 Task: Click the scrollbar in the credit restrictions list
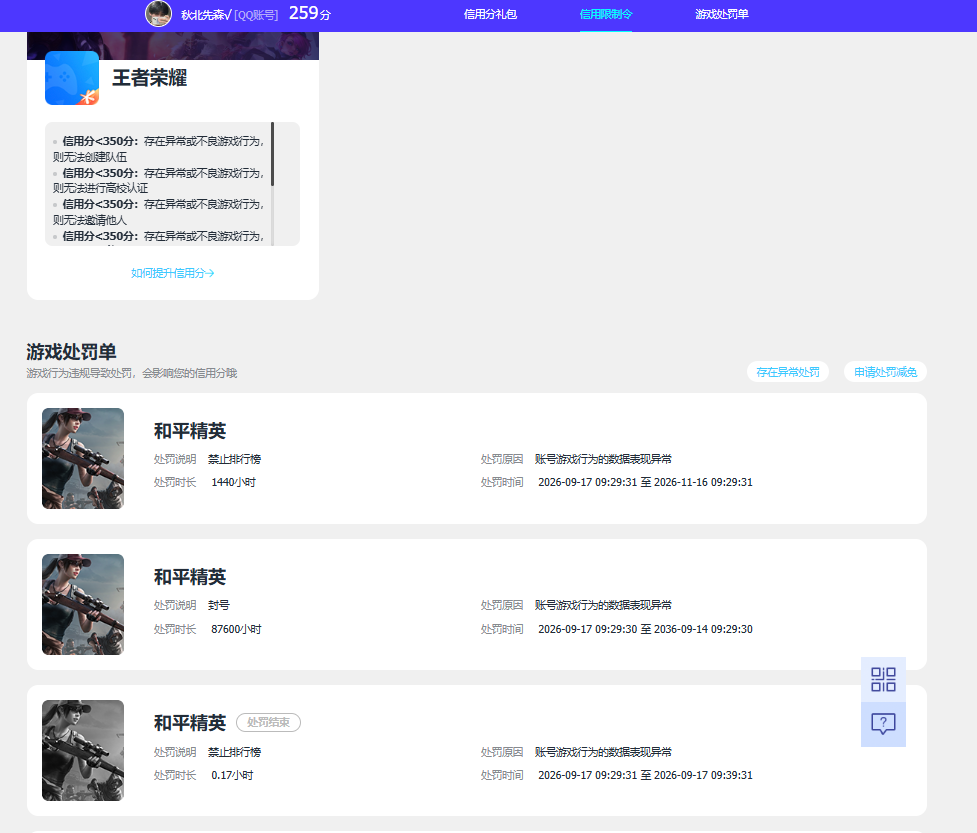point(272,155)
